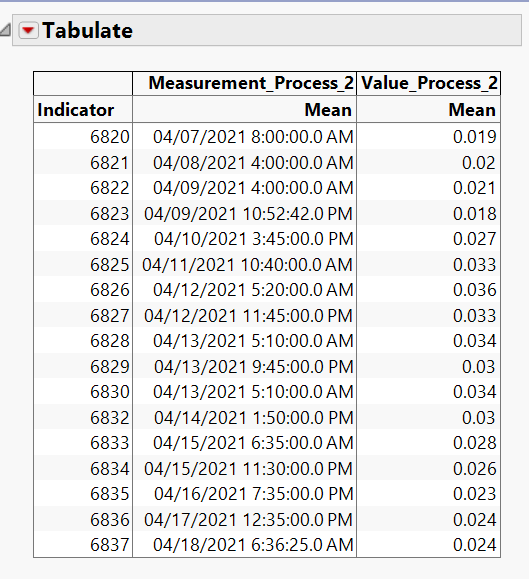Click value cell 0.019
Viewport: 529px width, 579px height.
(x=474, y=137)
